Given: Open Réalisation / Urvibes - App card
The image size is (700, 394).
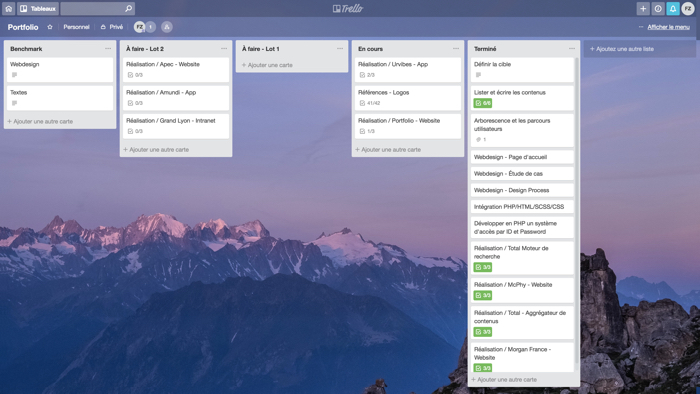Looking at the screenshot, I should pyautogui.click(x=408, y=69).
